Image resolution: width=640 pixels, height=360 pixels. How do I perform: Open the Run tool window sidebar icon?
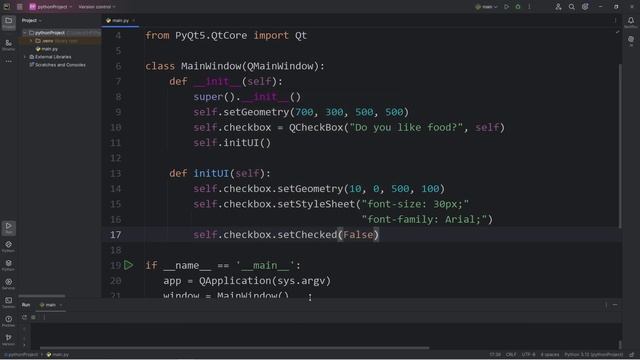point(9,228)
